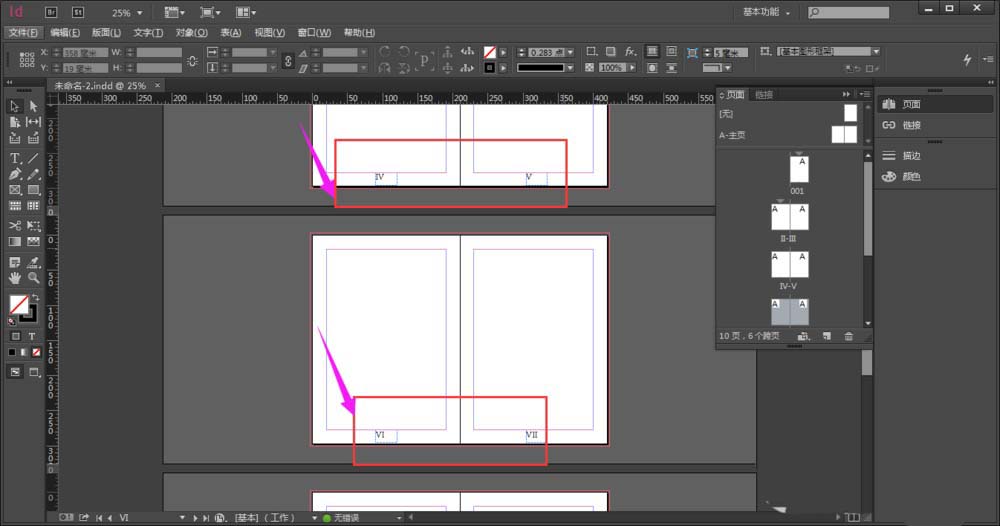
Task: Select the Zoom tool
Action: click(x=33, y=278)
